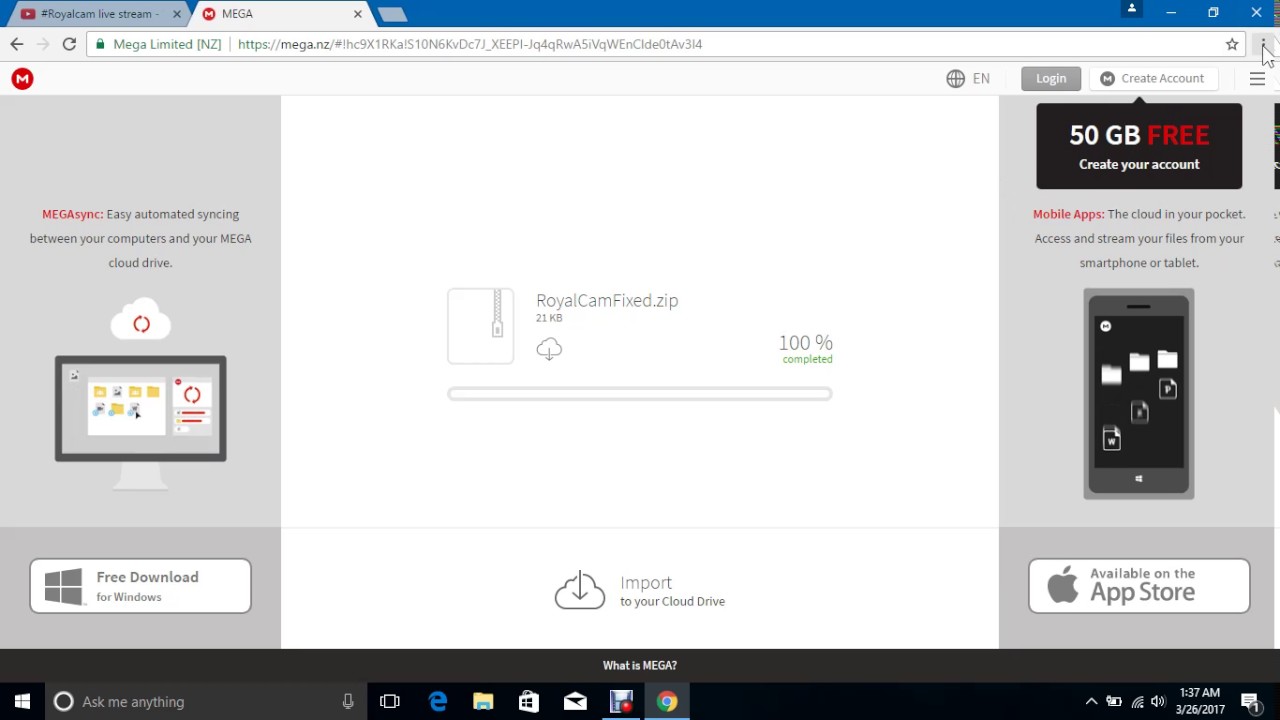Select the EN language label
This screenshot has width=1280, height=720.
point(981,78)
